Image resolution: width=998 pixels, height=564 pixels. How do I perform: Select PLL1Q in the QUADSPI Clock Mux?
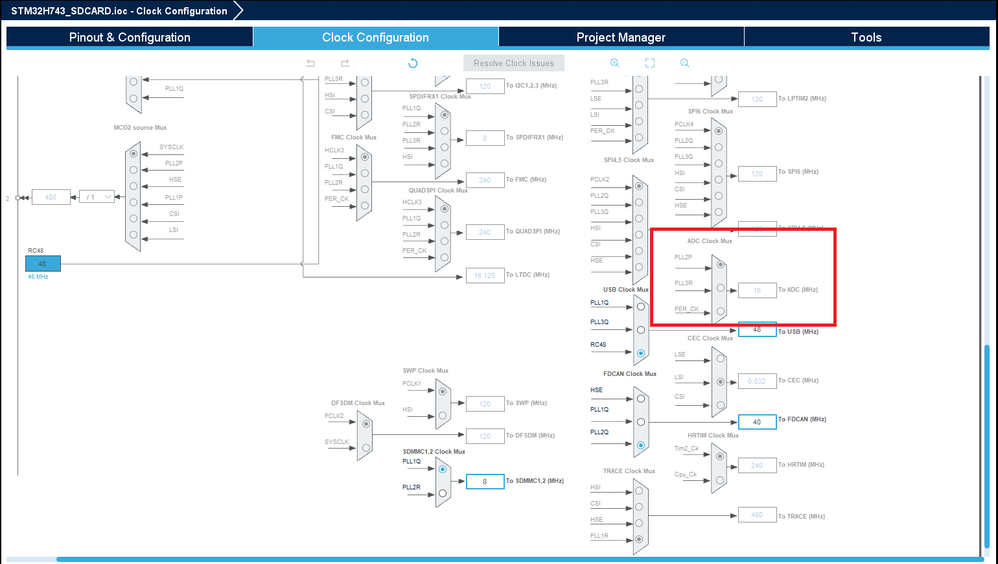(x=444, y=225)
